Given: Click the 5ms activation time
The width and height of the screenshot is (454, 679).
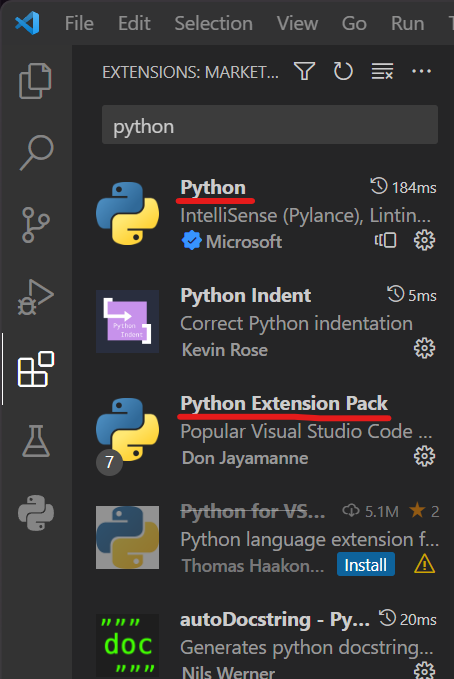Looking at the screenshot, I should point(412,295).
